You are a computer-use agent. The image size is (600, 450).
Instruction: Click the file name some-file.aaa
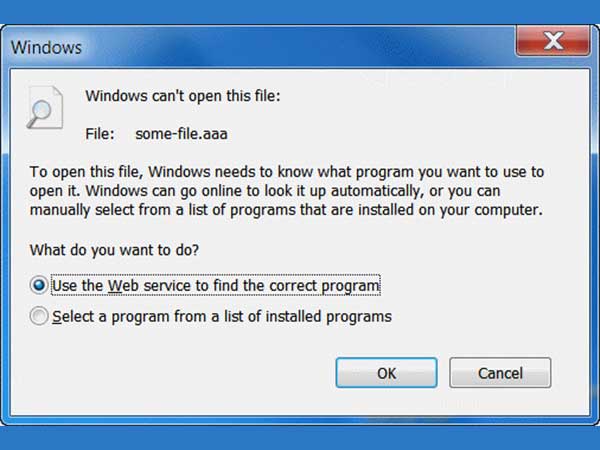[181, 134]
